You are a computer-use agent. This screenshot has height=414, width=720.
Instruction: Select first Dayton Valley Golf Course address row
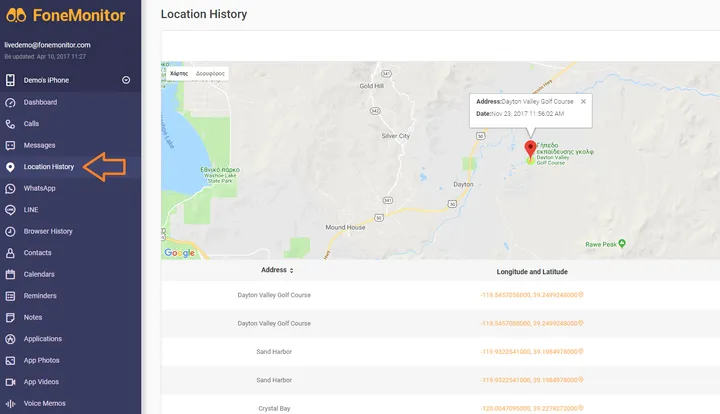(x=274, y=295)
